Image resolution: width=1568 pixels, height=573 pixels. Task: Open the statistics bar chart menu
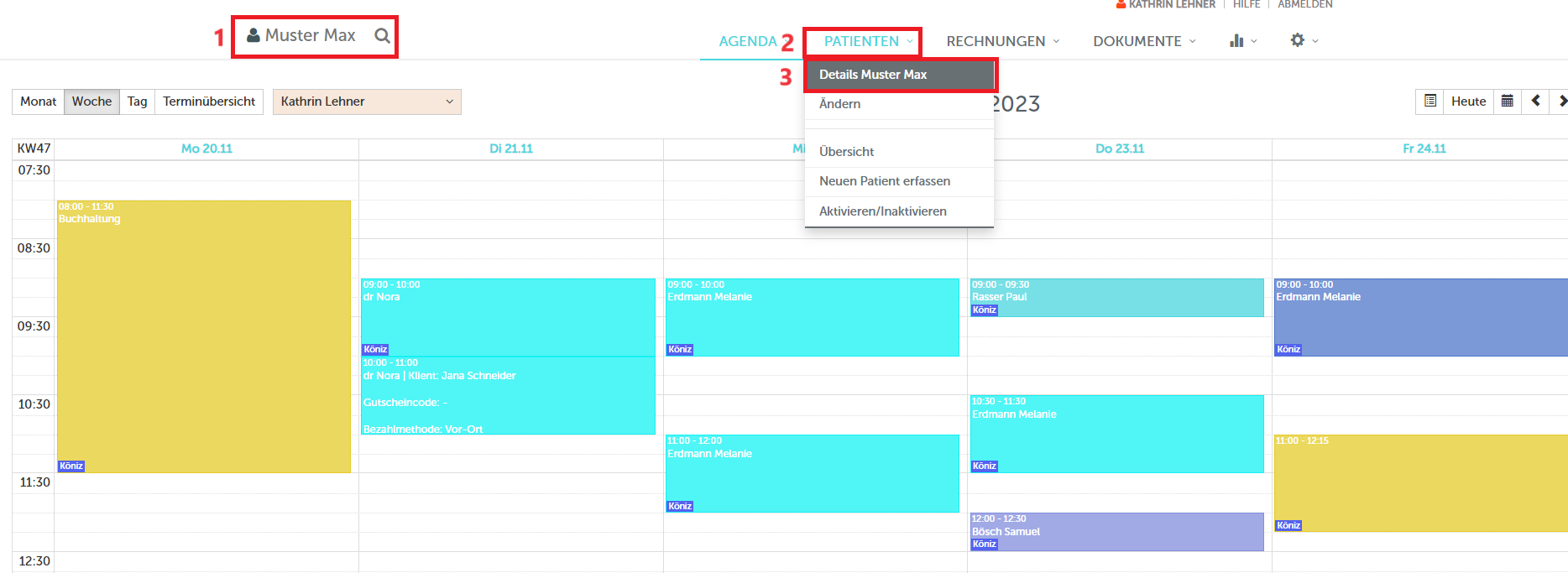click(1236, 40)
